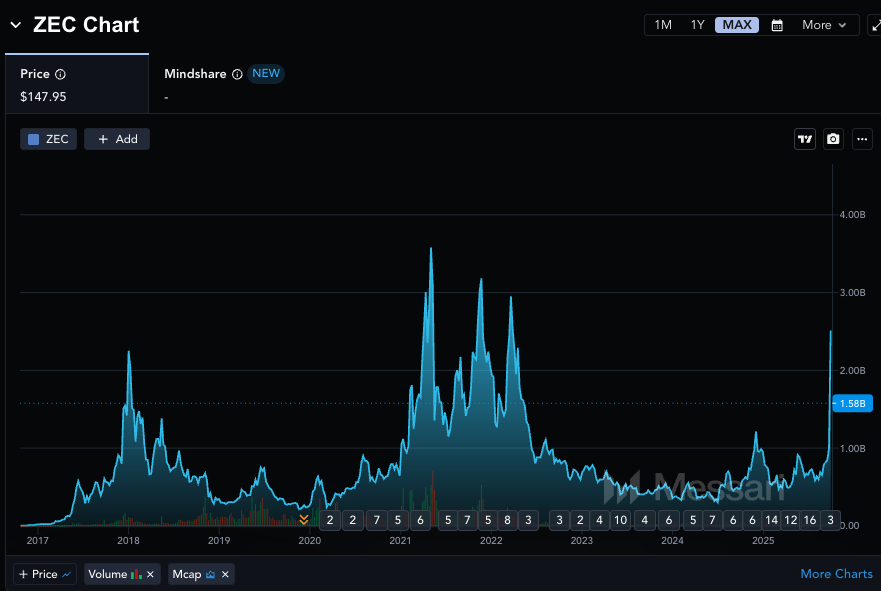Click the $147.95 price value
This screenshot has width=881, height=591.
pyautogui.click(x=43, y=97)
